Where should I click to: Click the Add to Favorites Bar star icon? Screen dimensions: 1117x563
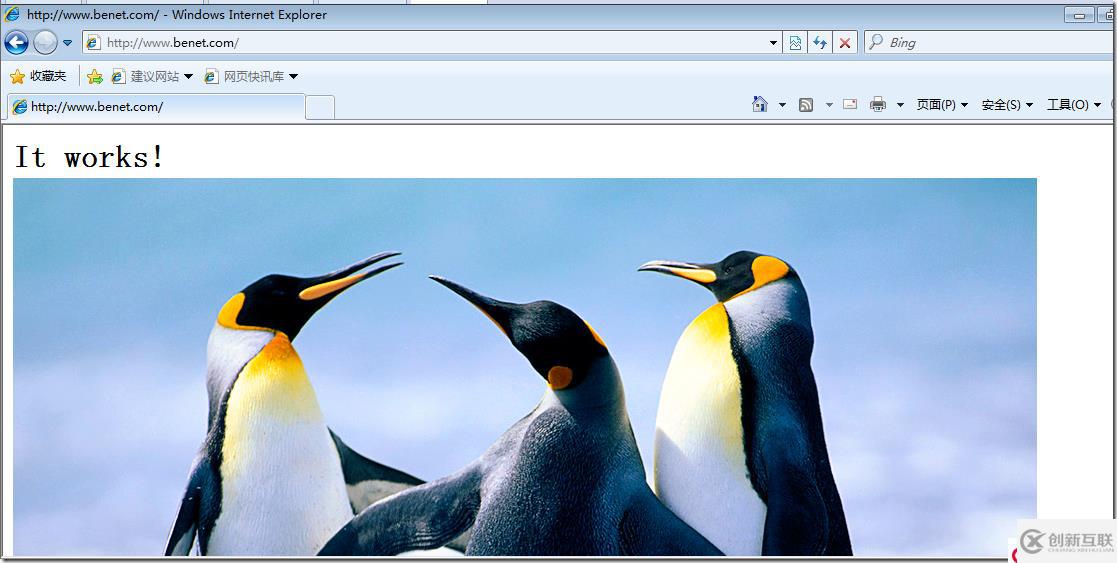(x=95, y=76)
